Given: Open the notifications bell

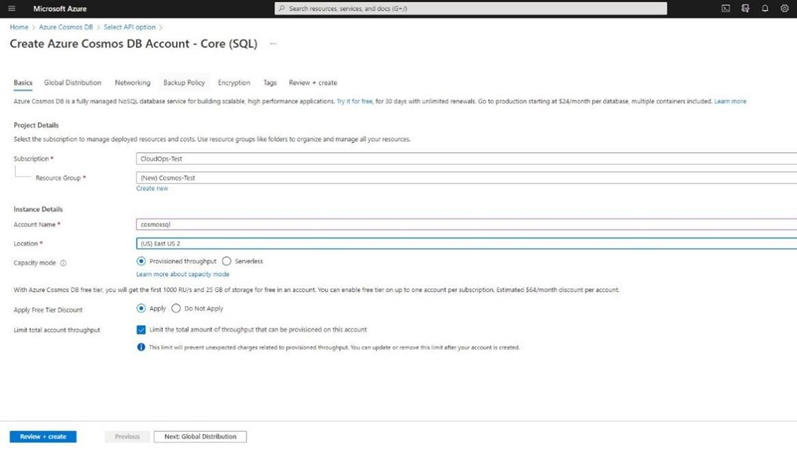Looking at the screenshot, I should (765, 8).
